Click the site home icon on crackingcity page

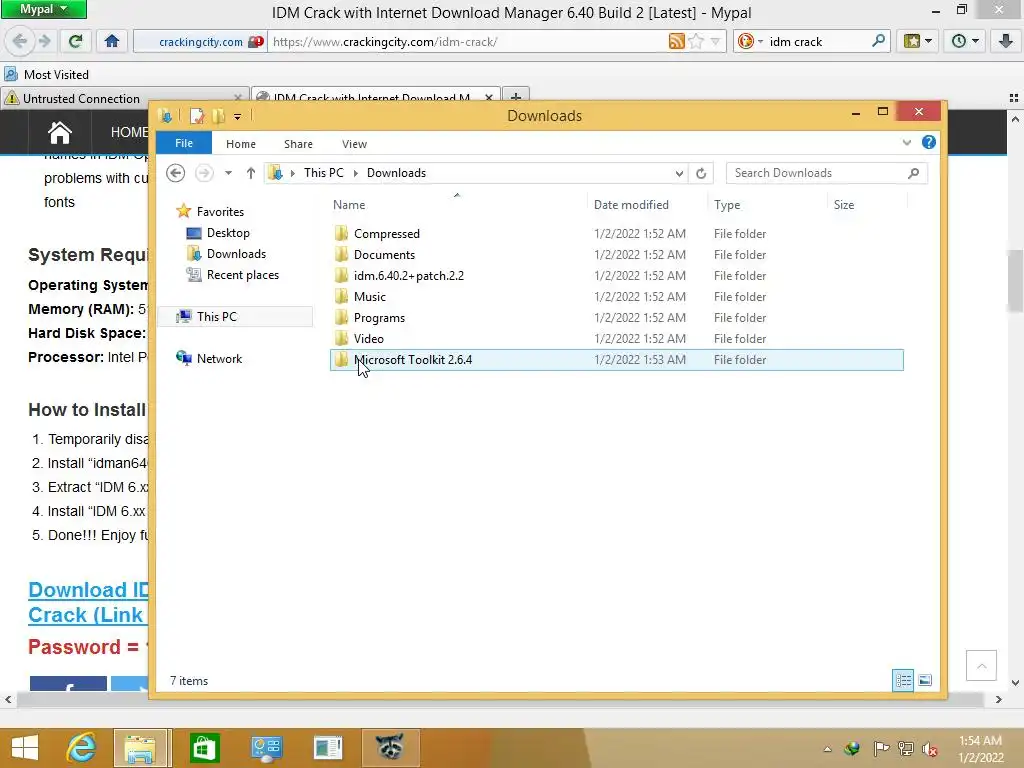59,133
